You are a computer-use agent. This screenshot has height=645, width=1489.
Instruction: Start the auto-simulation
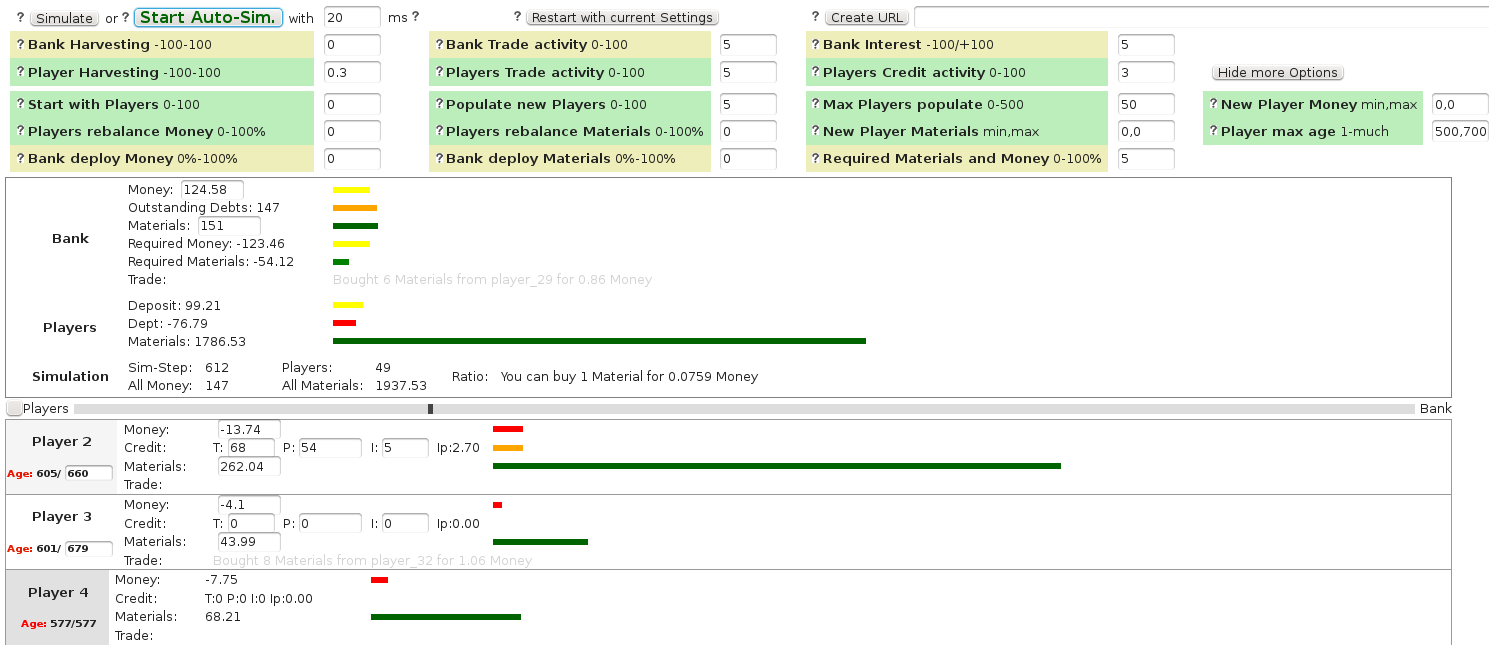click(207, 17)
